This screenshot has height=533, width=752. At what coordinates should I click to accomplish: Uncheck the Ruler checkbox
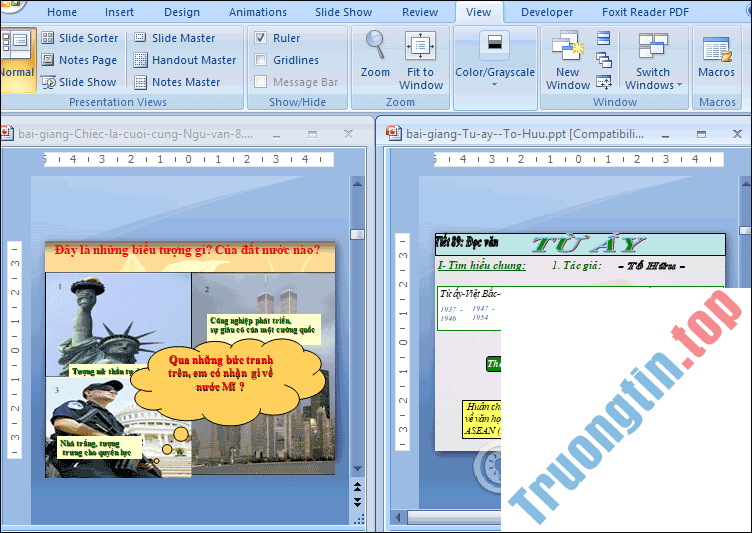pos(260,38)
